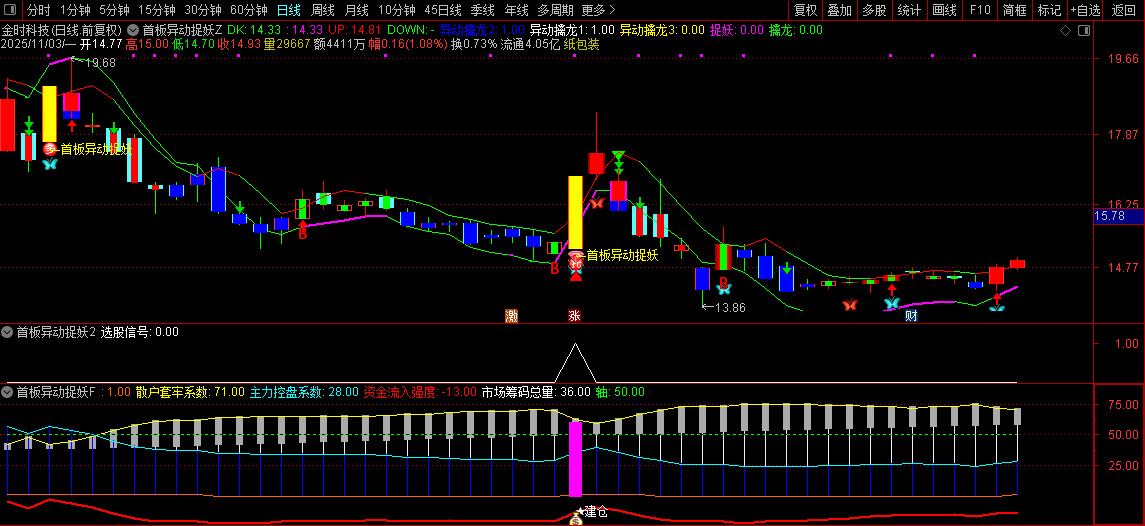Expand the 更多 period options
Image resolution: width=1145 pixels, height=526 pixels.
[598, 10]
